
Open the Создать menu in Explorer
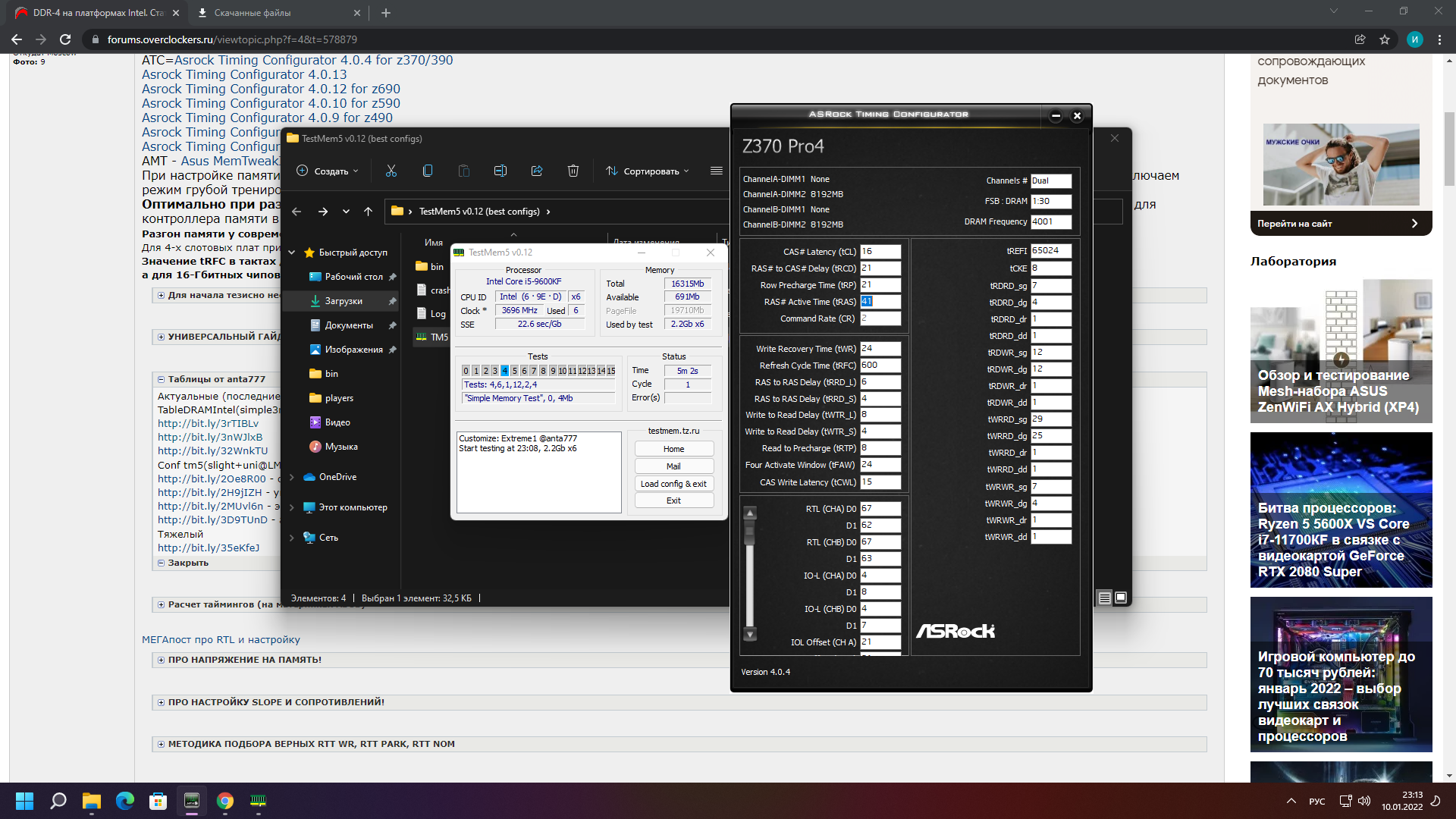328,171
